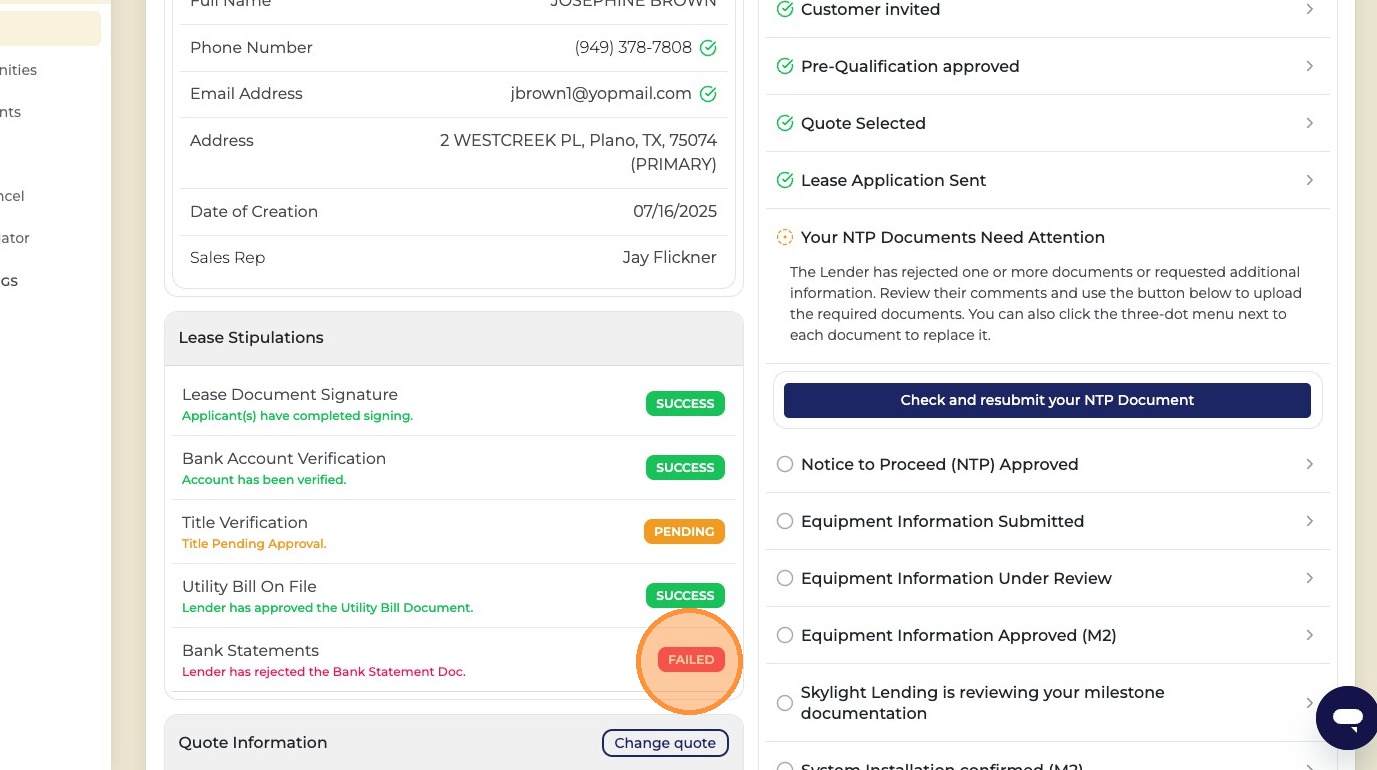Expand the Equipment Information Approved (M2) chevron
This screenshot has width=1377, height=770.
pyautogui.click(x=1310, y=635)
